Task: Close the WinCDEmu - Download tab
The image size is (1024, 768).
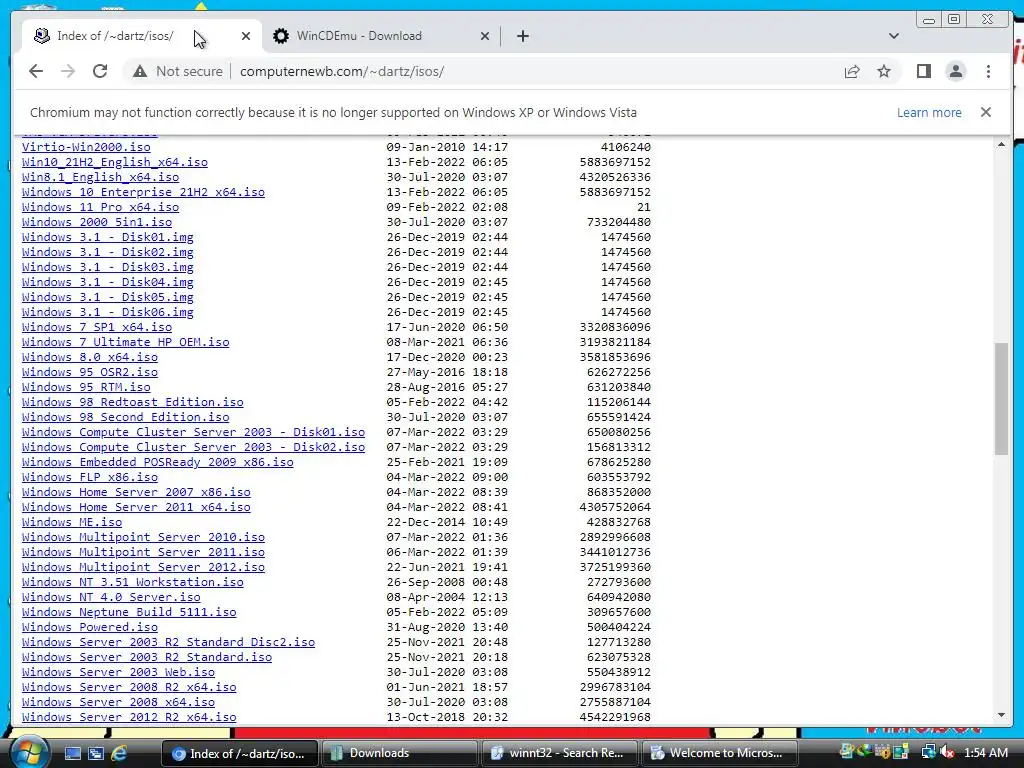Action: click(x=485, y=36)
